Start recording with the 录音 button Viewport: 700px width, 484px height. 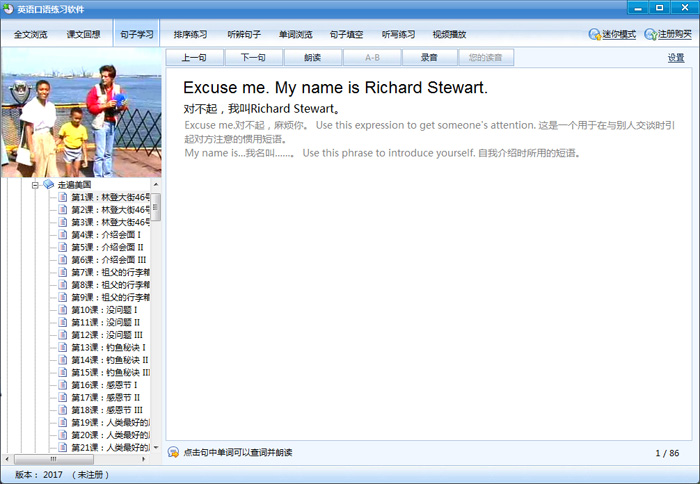pos(428,58)
